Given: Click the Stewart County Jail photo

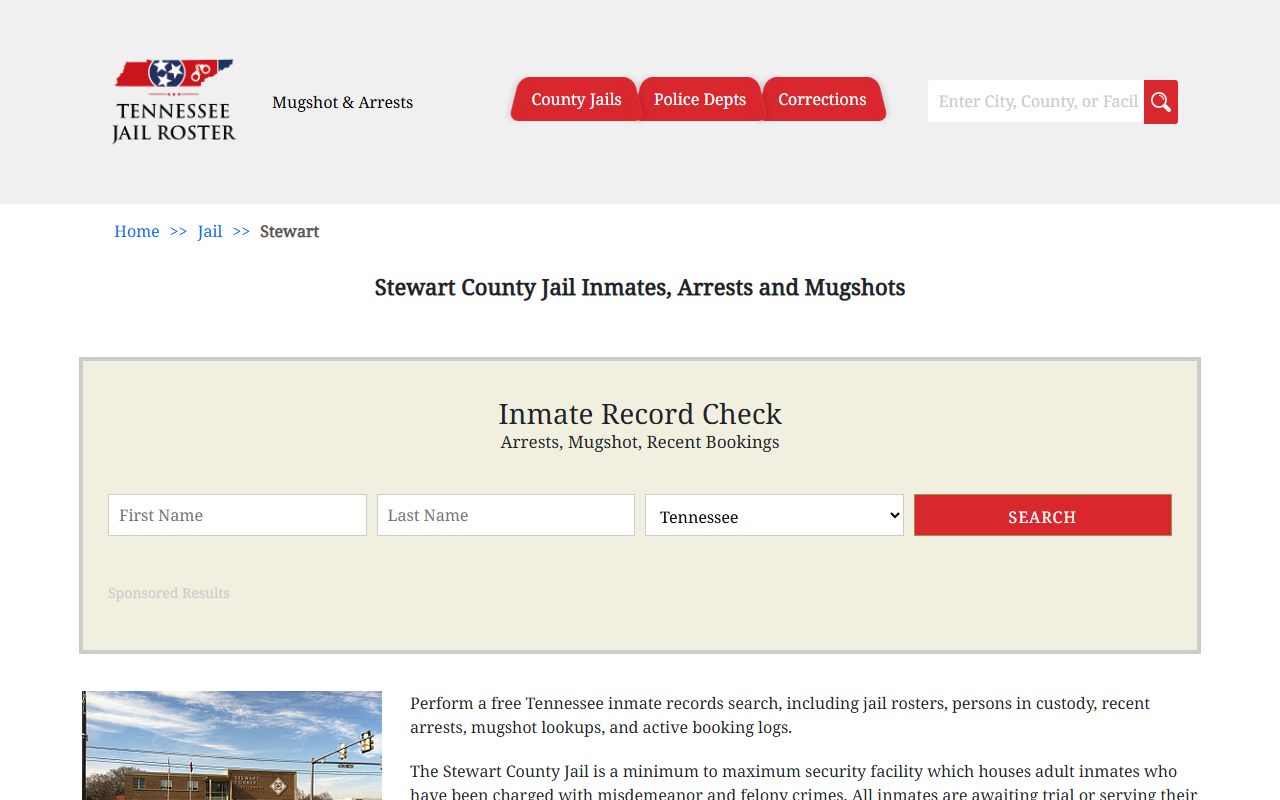Looking at the screenshot, I should (x=232, y=745).
